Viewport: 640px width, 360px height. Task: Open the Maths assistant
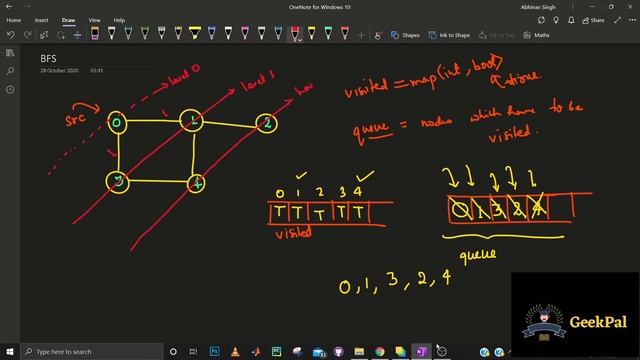(536, 36)
